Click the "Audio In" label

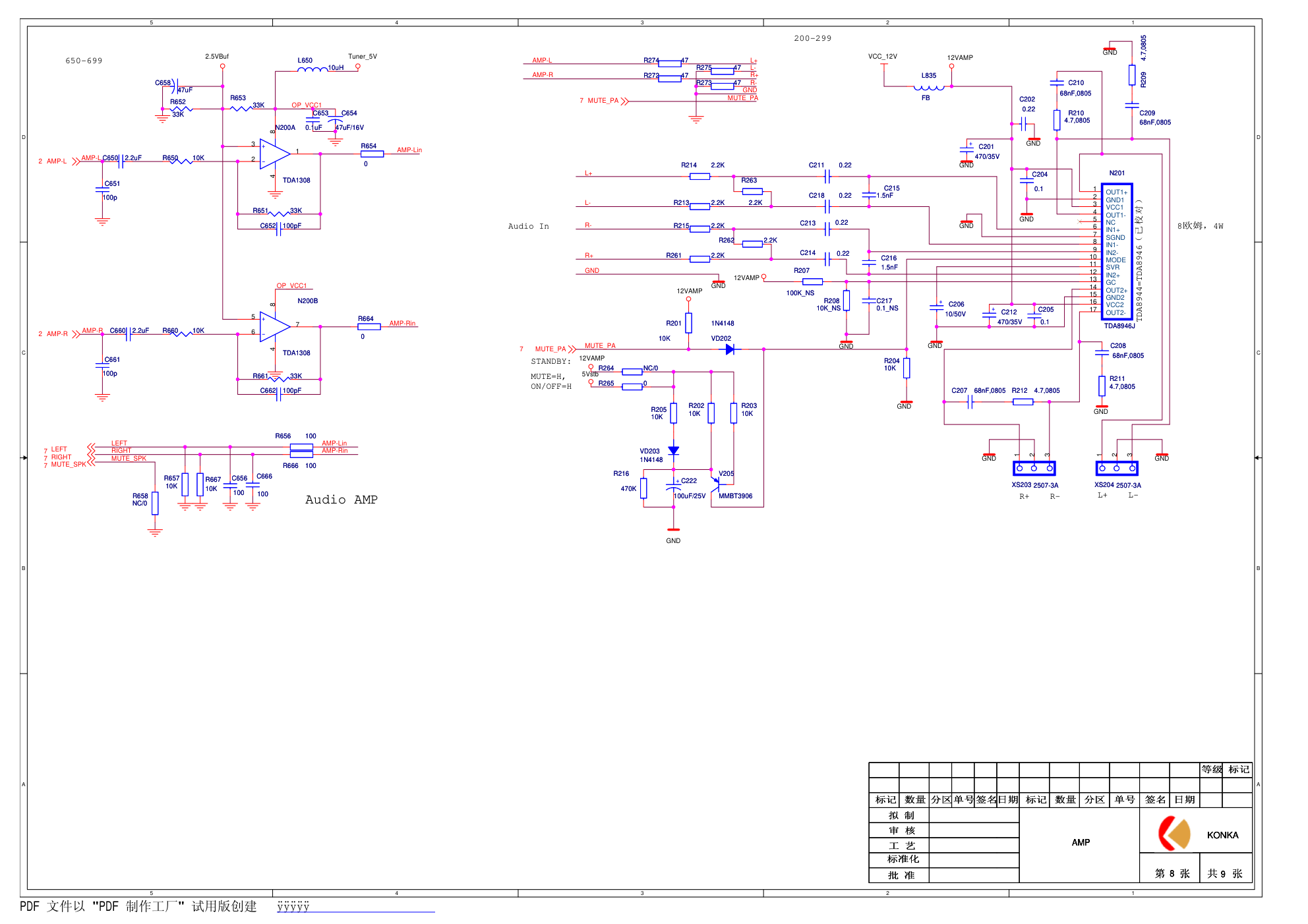click(x=528, y=226)
